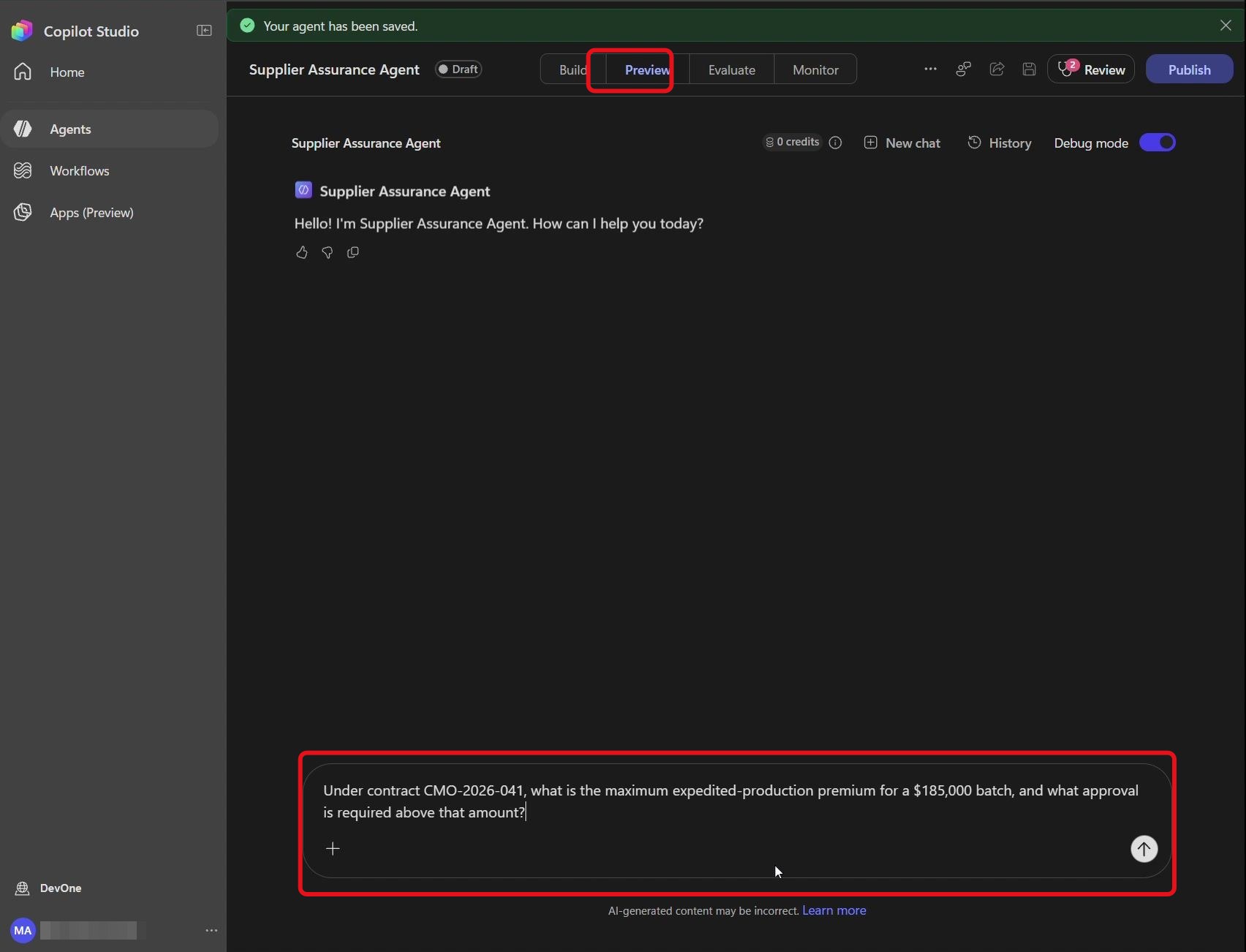The image size is (1246, 952).
Task: Click the Draft status badge
Action: (458, 69)
